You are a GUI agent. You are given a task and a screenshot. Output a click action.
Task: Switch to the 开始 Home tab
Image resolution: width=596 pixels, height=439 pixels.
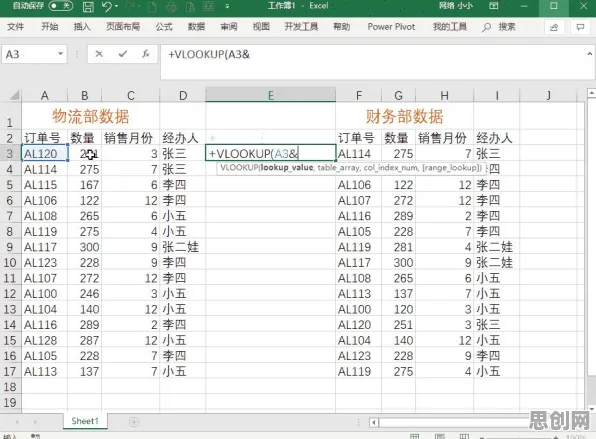point(49,27)
